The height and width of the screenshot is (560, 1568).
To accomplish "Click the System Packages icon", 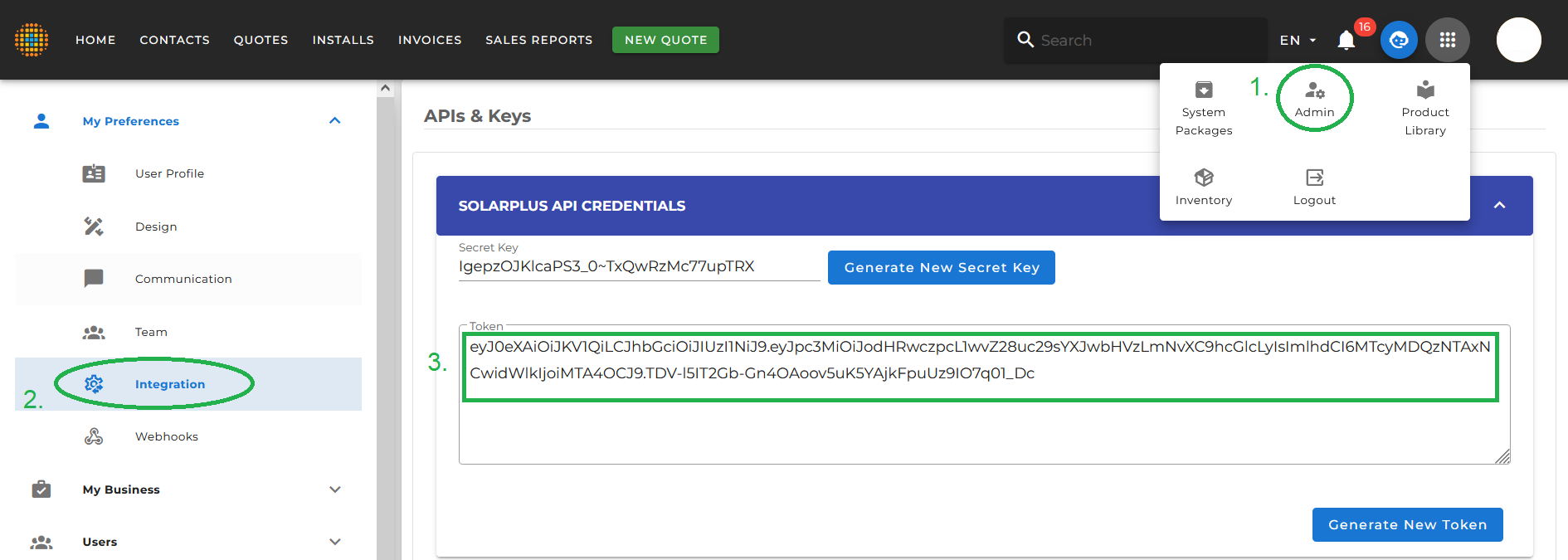I will pos(1204,90).
